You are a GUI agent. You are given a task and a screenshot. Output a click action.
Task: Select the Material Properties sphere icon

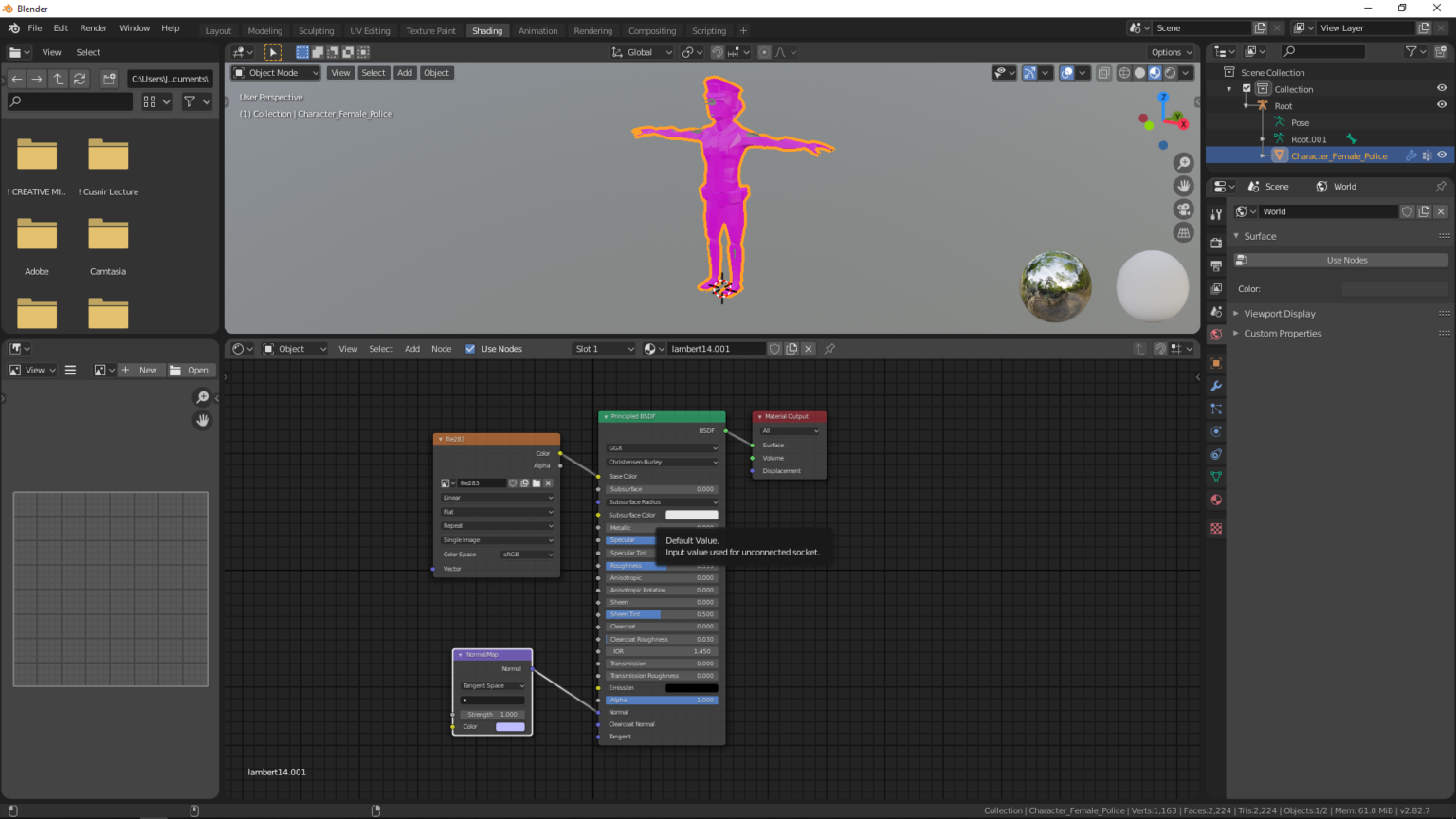pos(1216,500)
